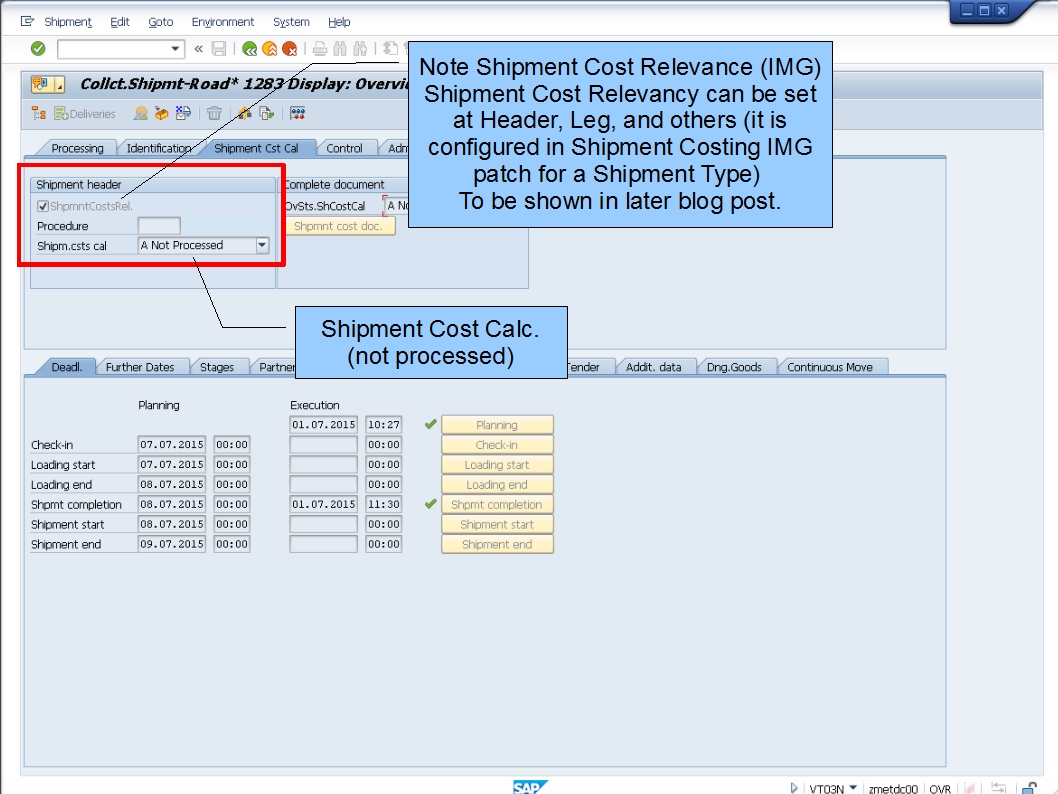Screen dimensions: 1058x794
Task: Click the yellow Exit icon
Action: coord(270,49)
